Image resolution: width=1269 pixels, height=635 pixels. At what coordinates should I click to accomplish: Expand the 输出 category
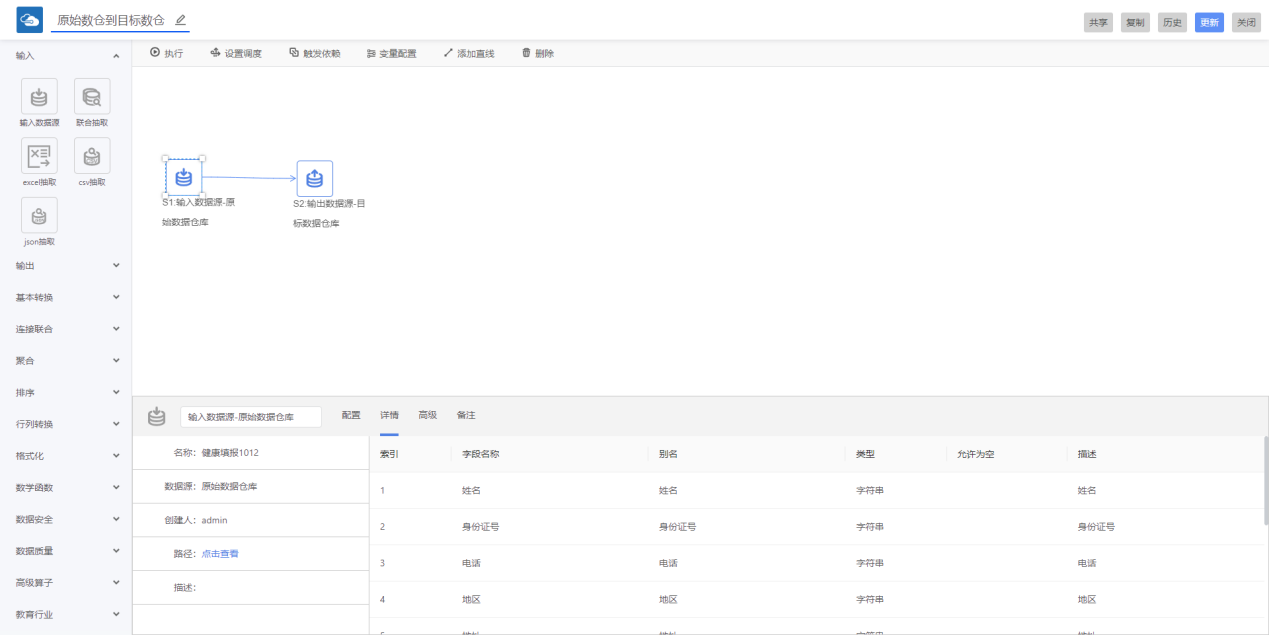point(116,266)
